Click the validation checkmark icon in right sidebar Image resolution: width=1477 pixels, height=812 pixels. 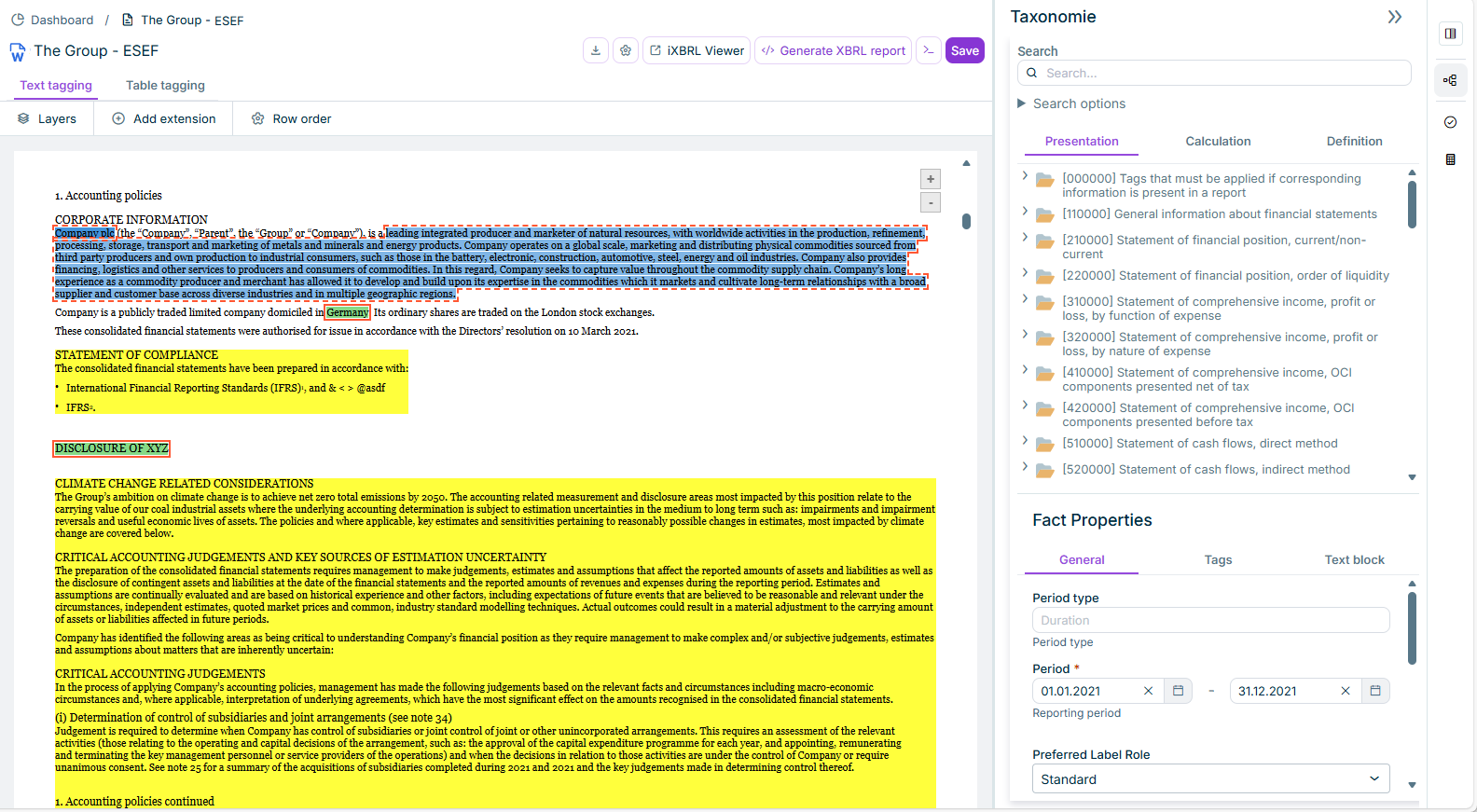[x=1450, y=122]
